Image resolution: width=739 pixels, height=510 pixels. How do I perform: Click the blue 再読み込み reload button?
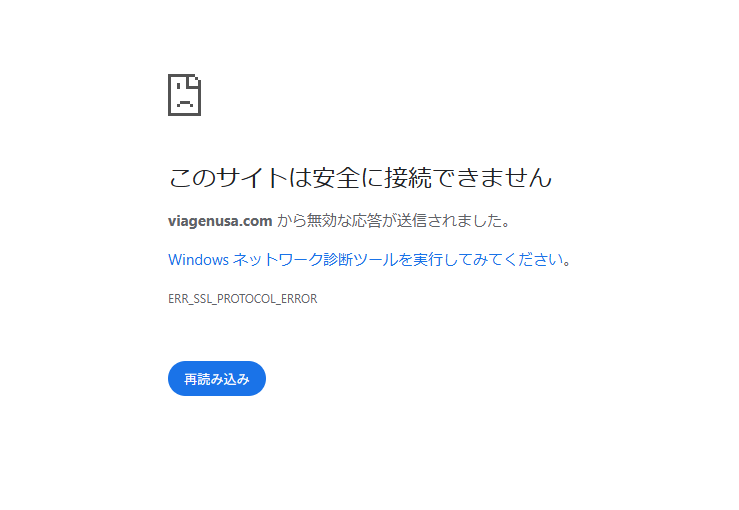tap(217, 378)
